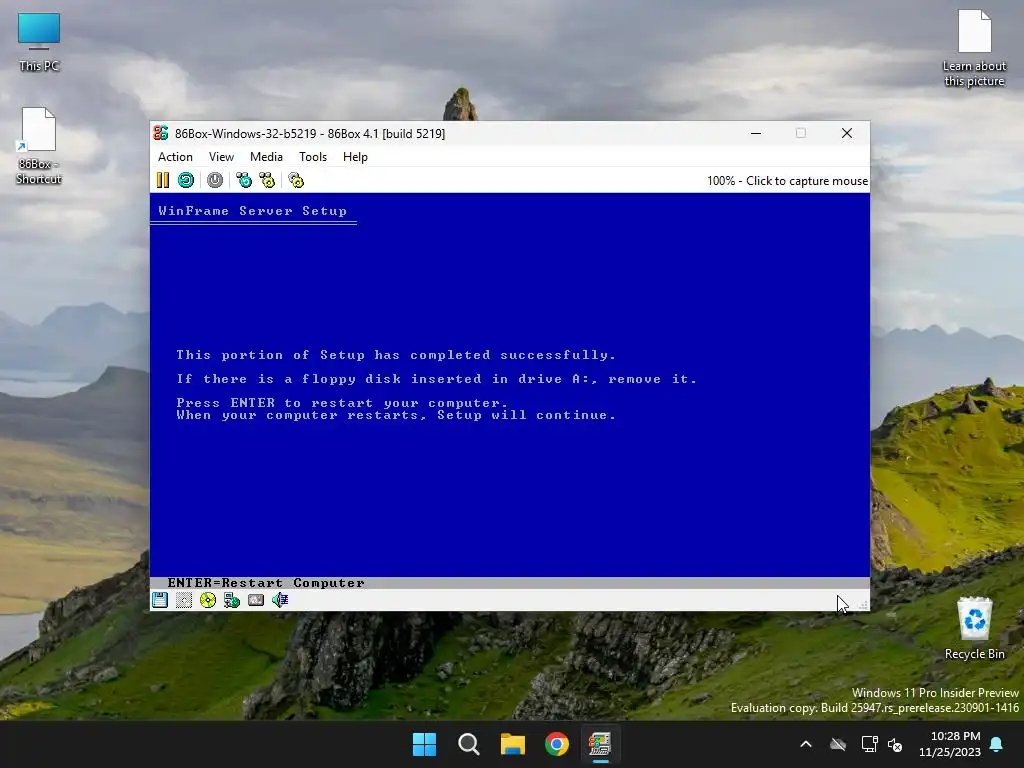
Task: Click emulated screen to capture mouse
Action: (x=509, y=391)
